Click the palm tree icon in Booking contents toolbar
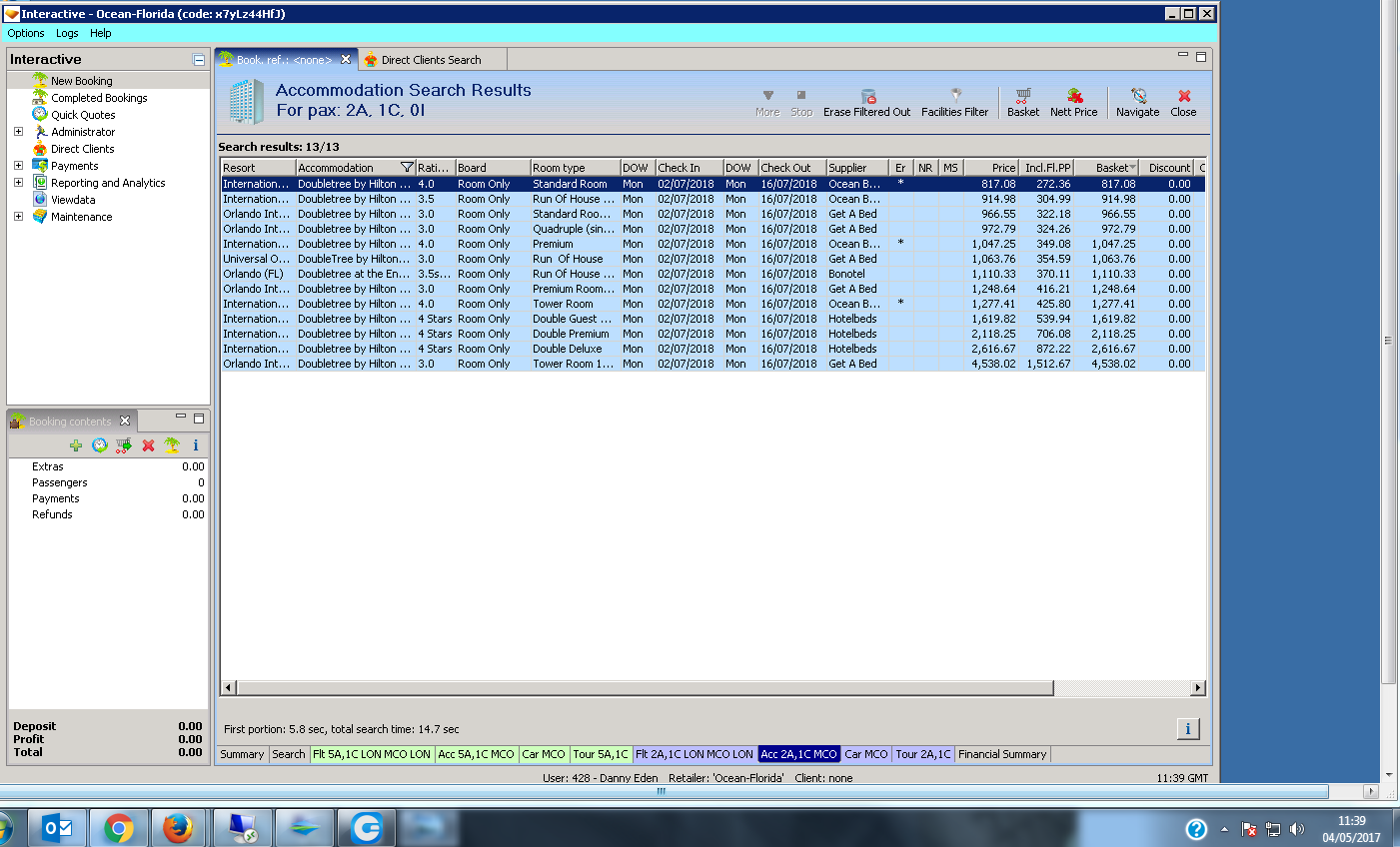 (x=172, y=445)
